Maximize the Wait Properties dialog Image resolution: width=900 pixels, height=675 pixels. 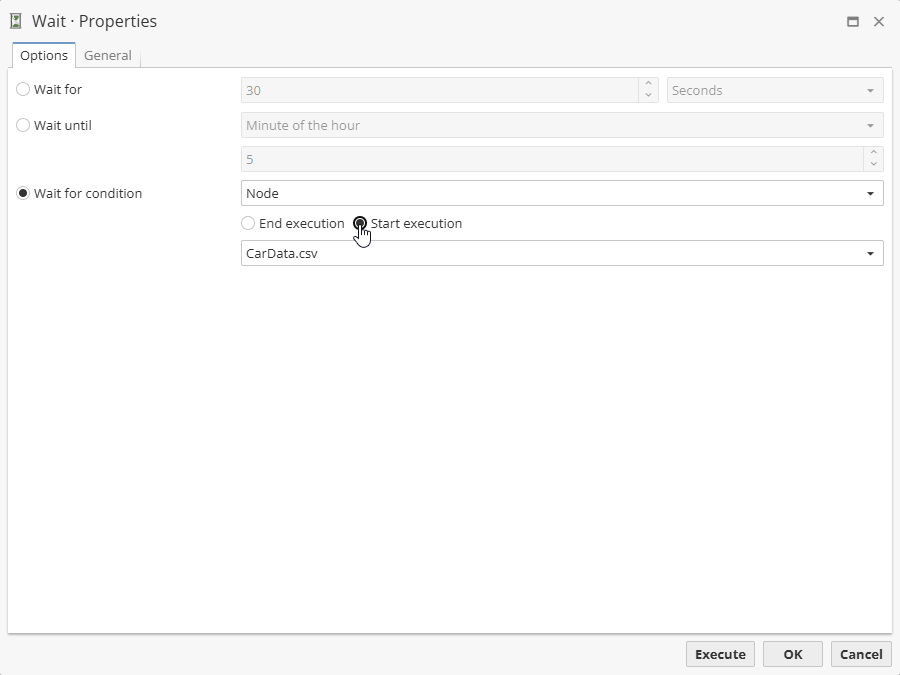853,21
